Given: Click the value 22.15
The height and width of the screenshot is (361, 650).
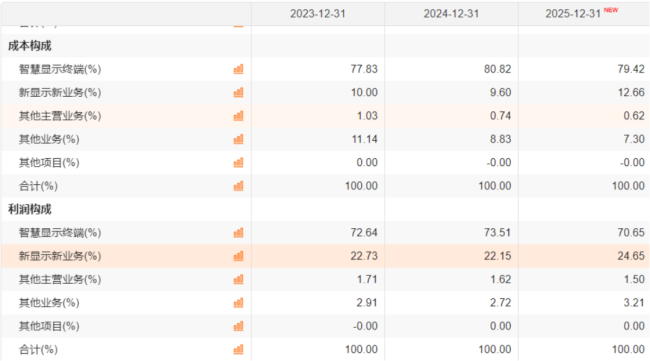Looking at the screenshot, I should click(x=497, y=256).
